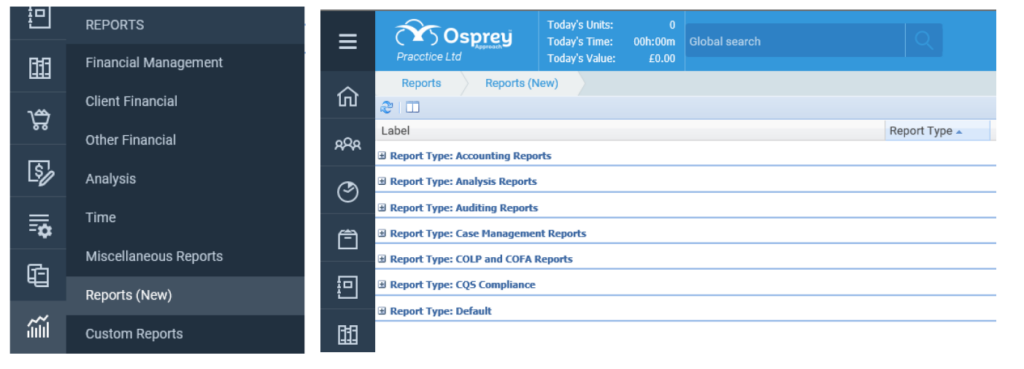This screenshot has height=369, width=1024.
Task: Expand Report Type: CQS Compliance group
Action: [382, 285]
